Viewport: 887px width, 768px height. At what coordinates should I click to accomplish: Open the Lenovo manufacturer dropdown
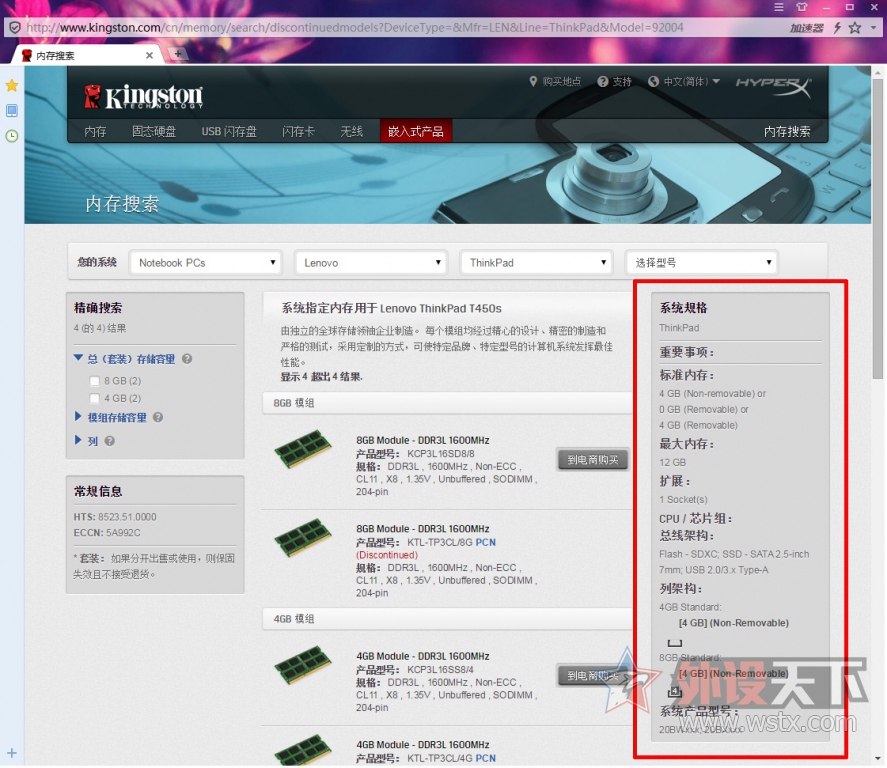coord(371,262)
